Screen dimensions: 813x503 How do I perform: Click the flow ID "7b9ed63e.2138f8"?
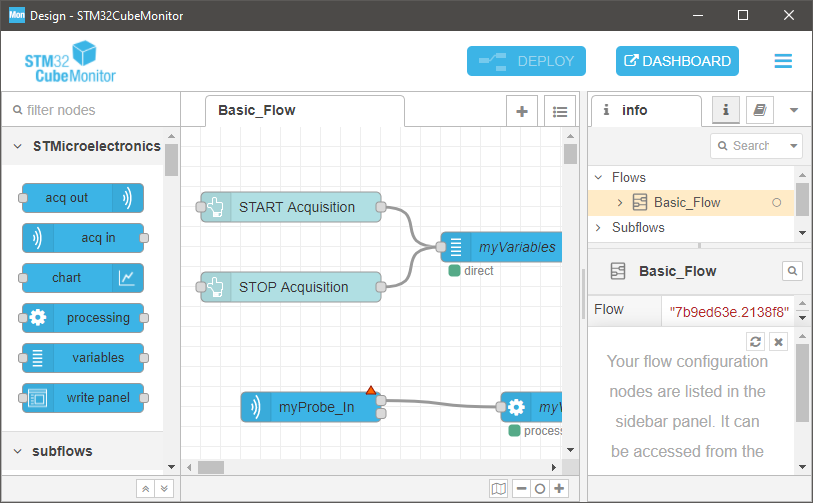pos(728,312)
